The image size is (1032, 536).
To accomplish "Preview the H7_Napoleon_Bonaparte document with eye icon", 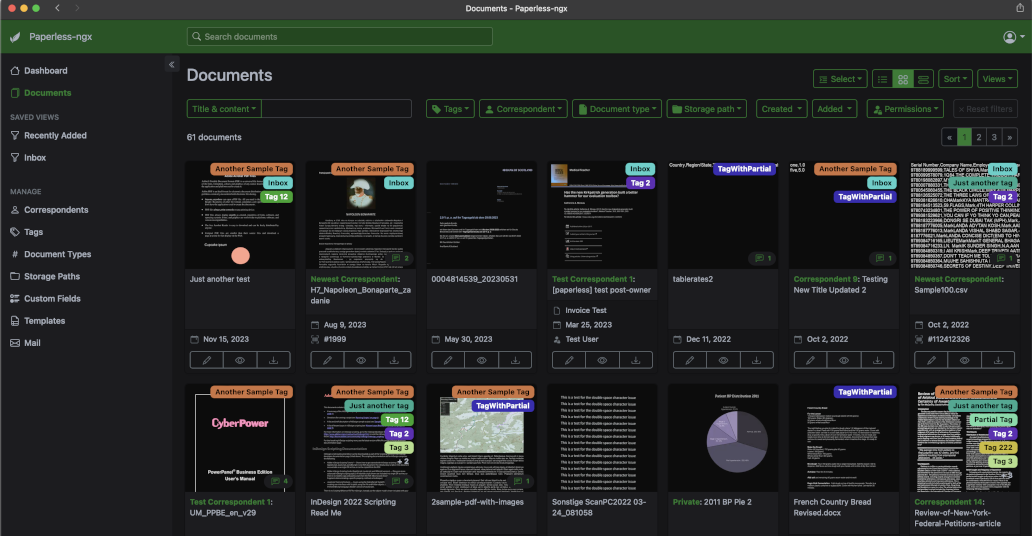I will tap(361, 360).
